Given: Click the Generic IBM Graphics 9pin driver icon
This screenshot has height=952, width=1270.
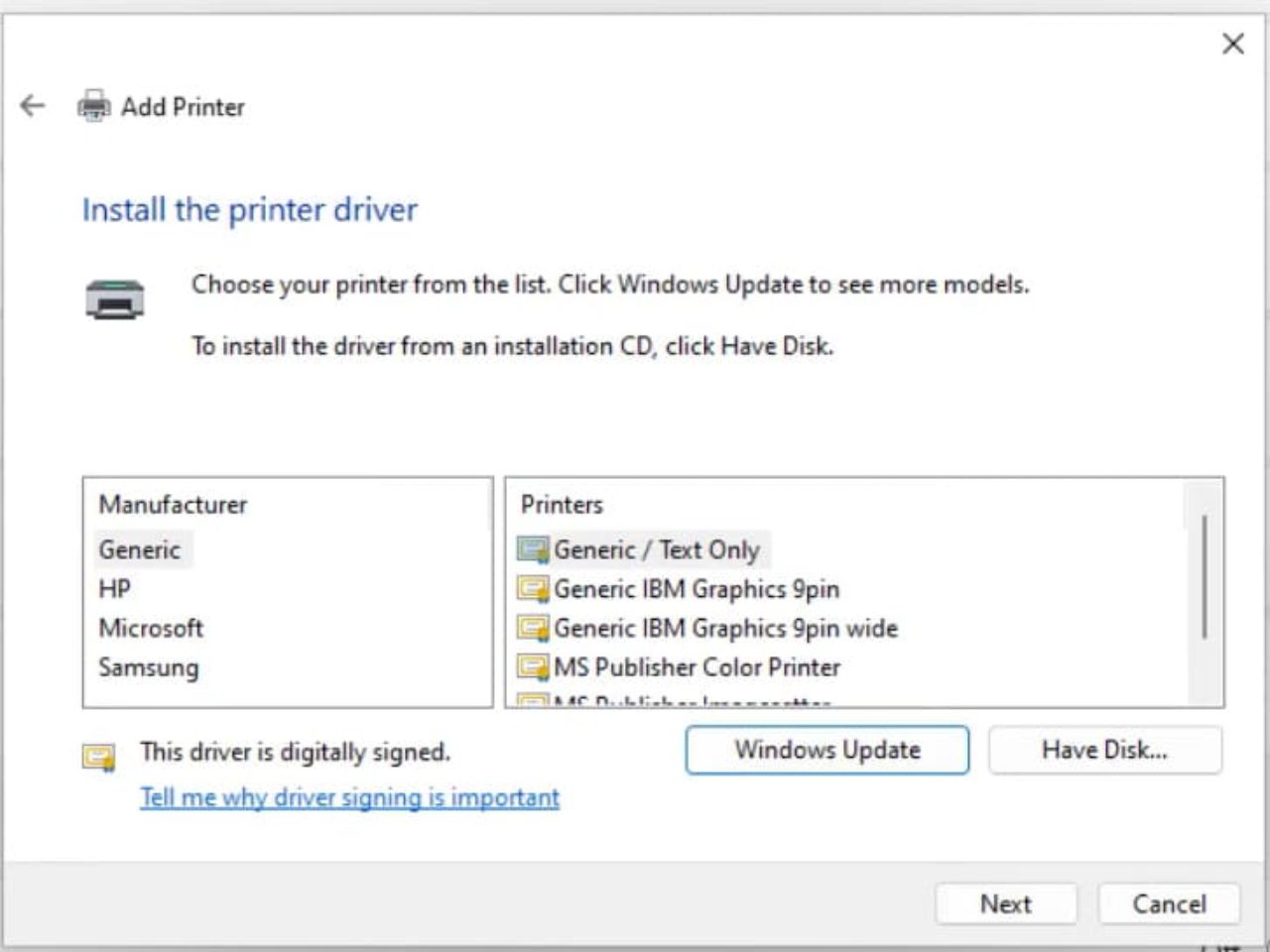Looking at the screenshot, I should (532, 589).
